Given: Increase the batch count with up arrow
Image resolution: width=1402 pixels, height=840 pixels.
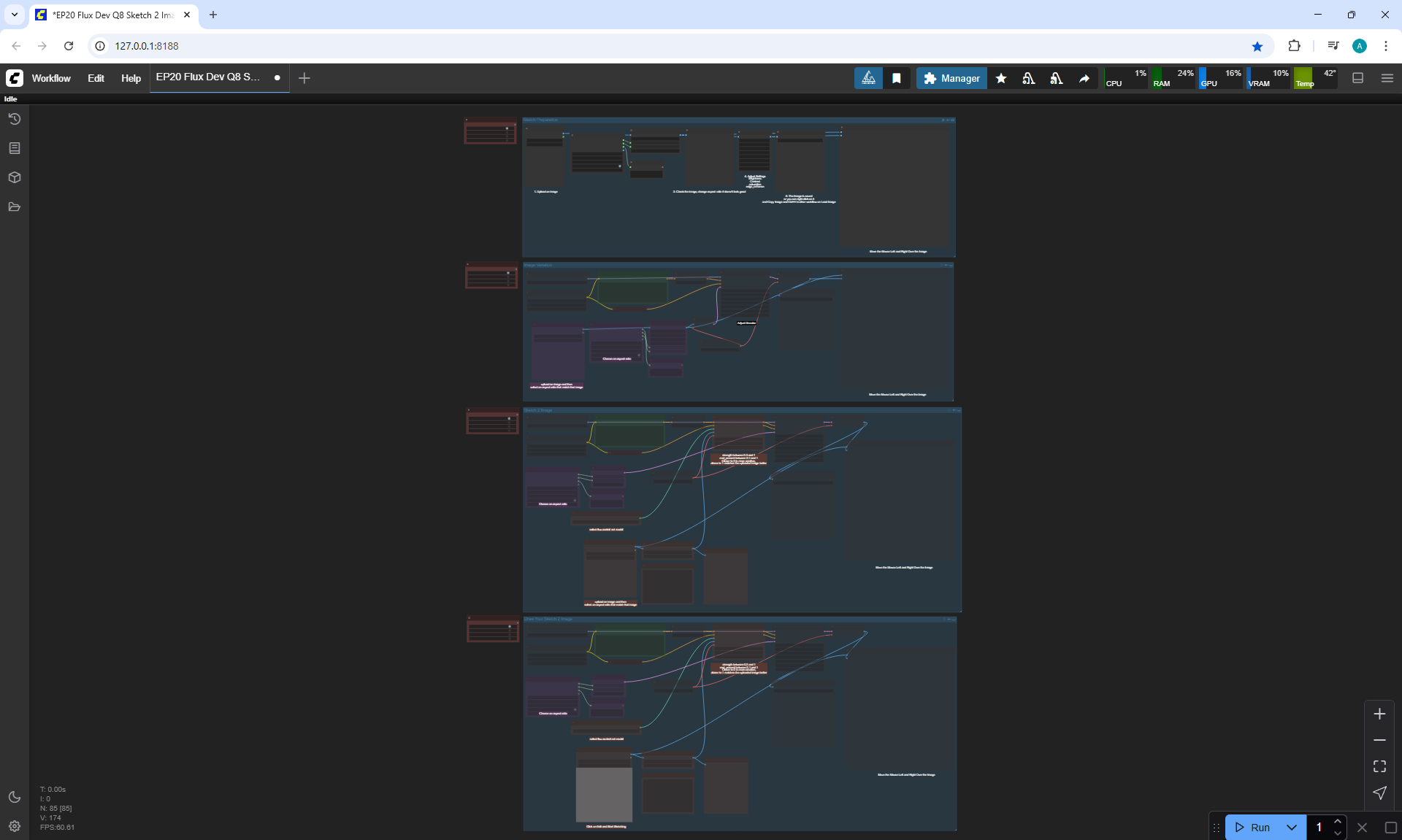Looking at the screenshot, I should (1337, 822).
